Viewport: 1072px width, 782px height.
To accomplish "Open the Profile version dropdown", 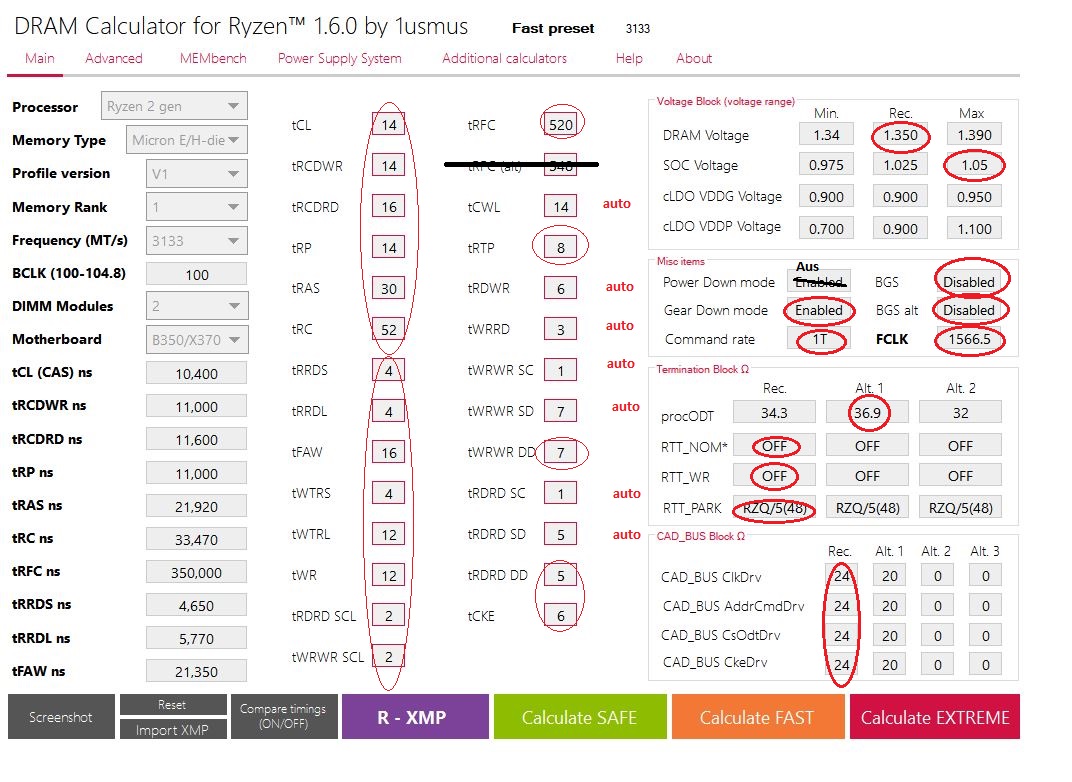I will (197, 174).
